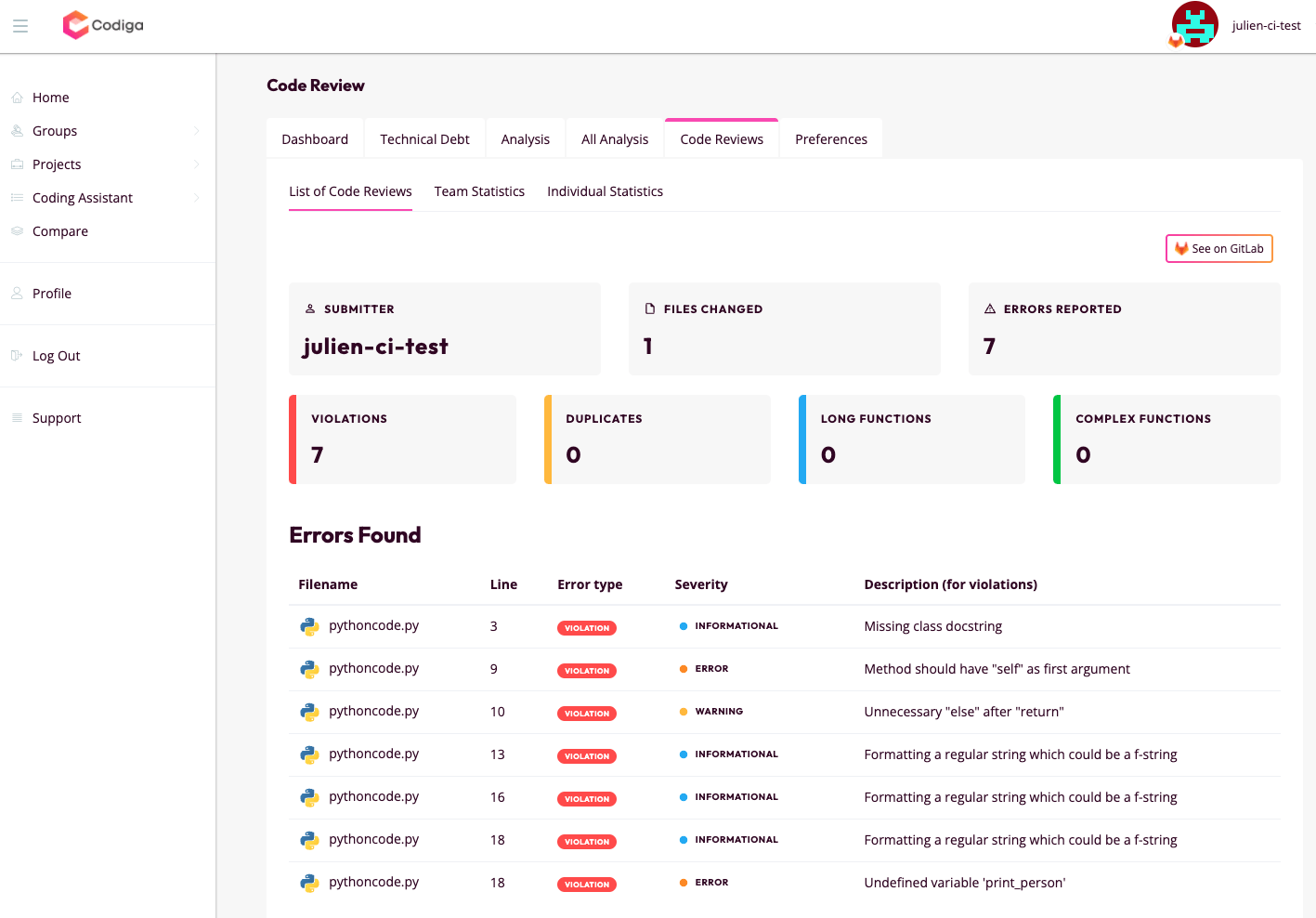
Task: Click the See on GitLab button
Action: point(1218,248)
